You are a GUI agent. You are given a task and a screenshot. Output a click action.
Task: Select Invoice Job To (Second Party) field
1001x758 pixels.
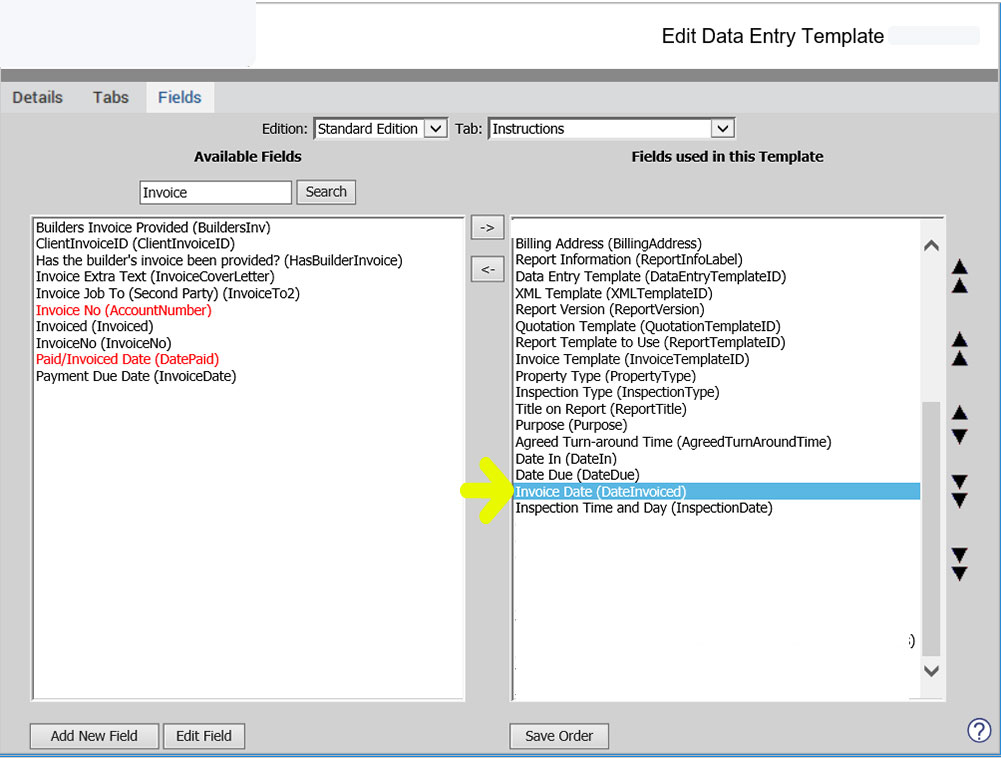point(167,293)
